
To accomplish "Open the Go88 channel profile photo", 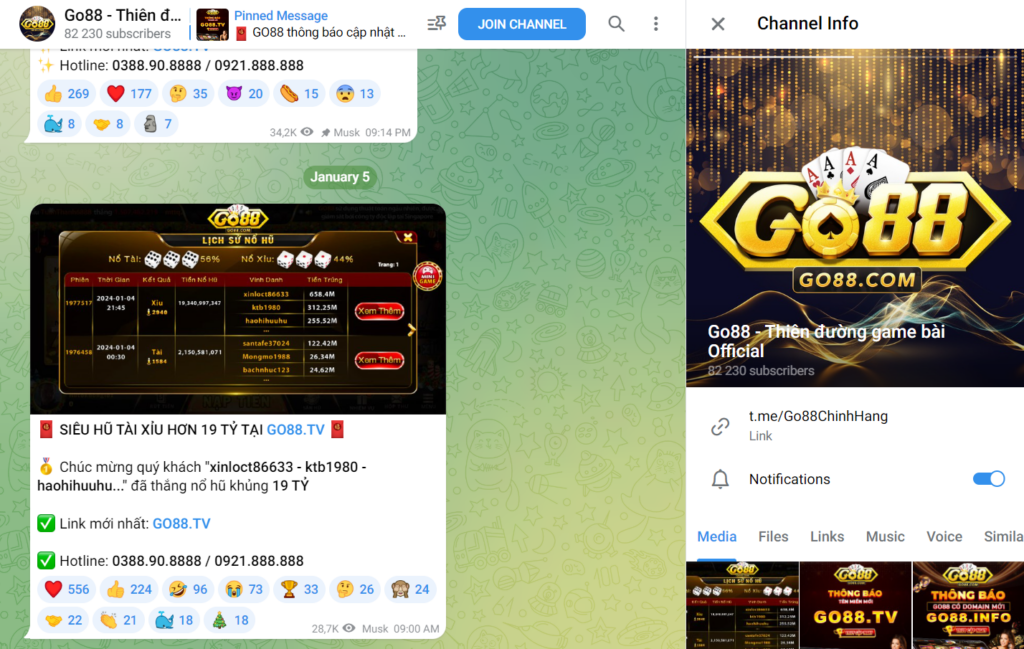I will [855, 217].
